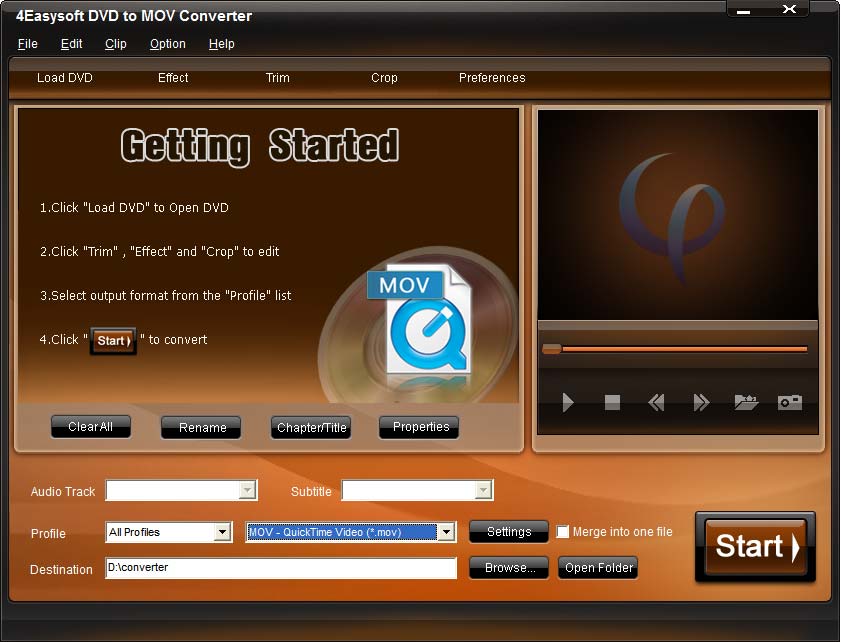Screen dimensions: 841x642
Task: Open the Effect tool
Action: point(173,78)
